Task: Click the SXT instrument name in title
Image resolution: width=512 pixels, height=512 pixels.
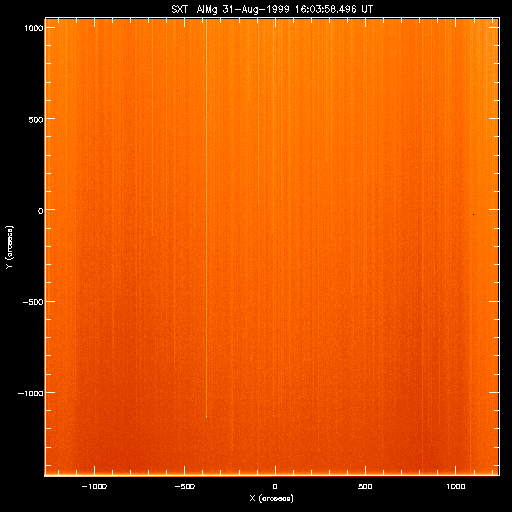Action: coord(180,9)
